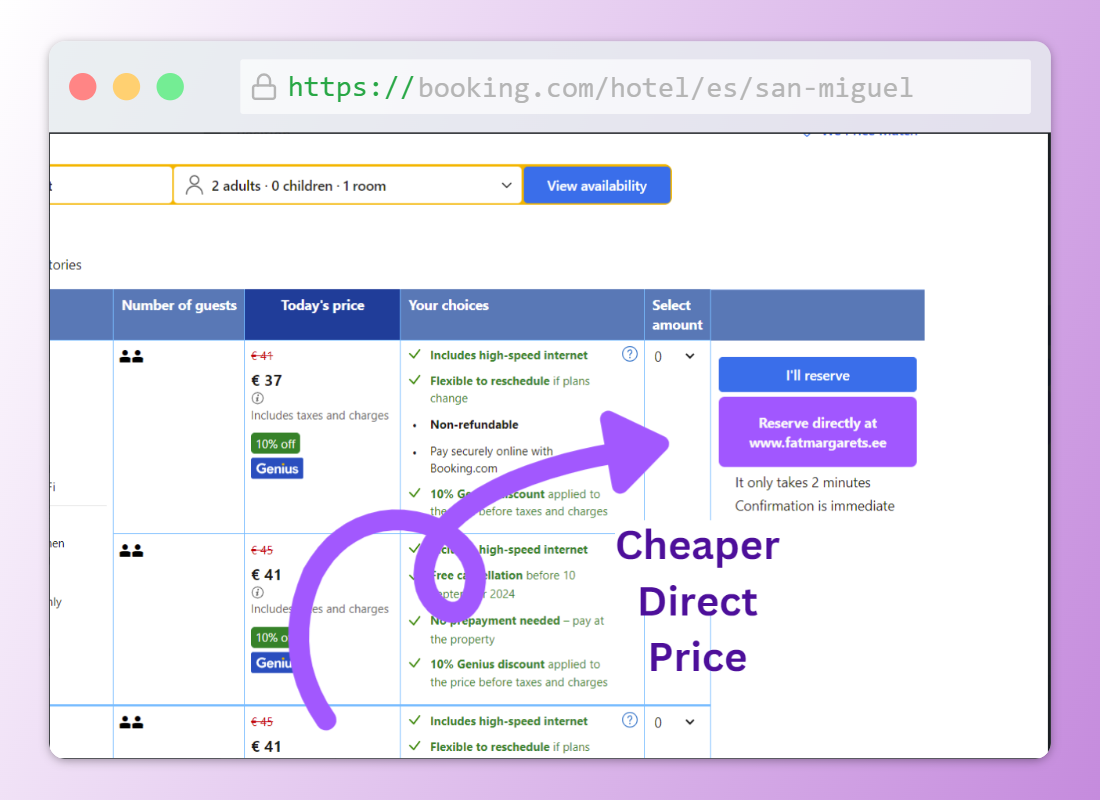Image resolution: width=1100 pixels, height=800 pixels.
Task: Click the Number of guests column header
Action: (179, 306)
